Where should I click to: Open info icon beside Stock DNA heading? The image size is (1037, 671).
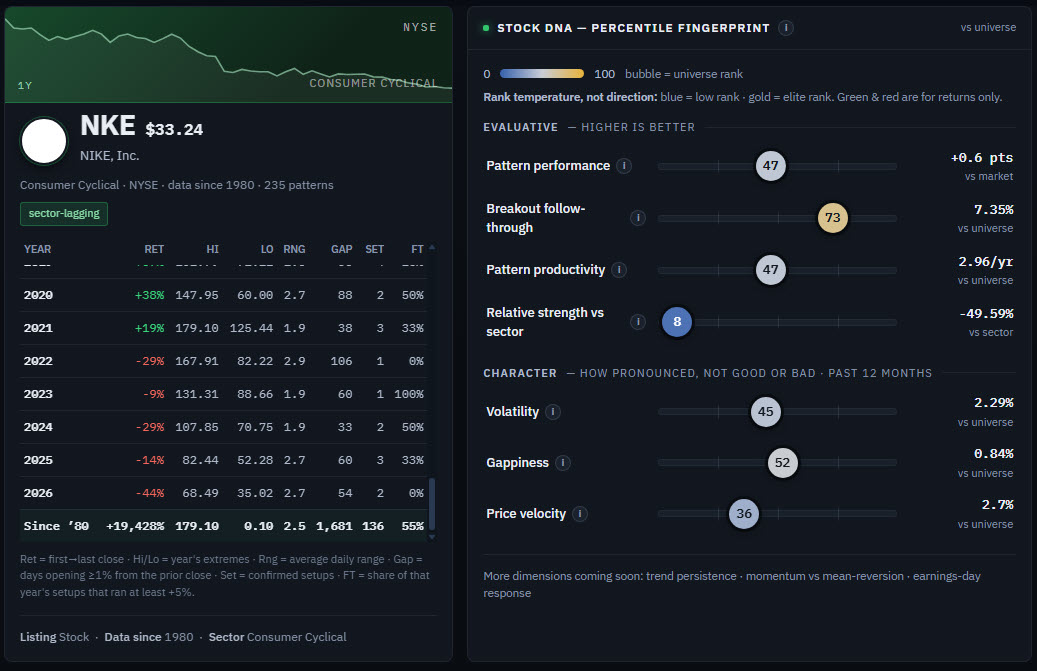click(x=786, y=28)
